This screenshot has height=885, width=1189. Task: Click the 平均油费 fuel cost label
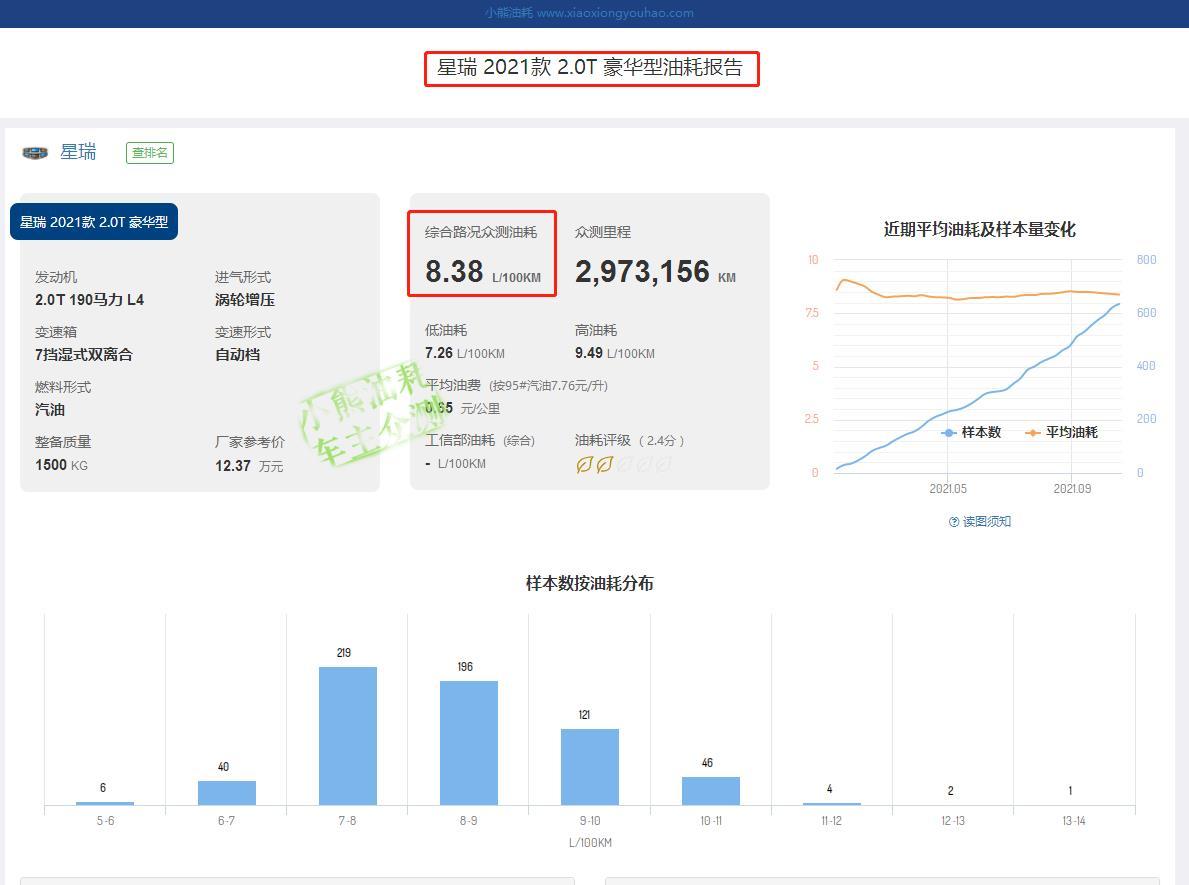[x=453, y=385]
